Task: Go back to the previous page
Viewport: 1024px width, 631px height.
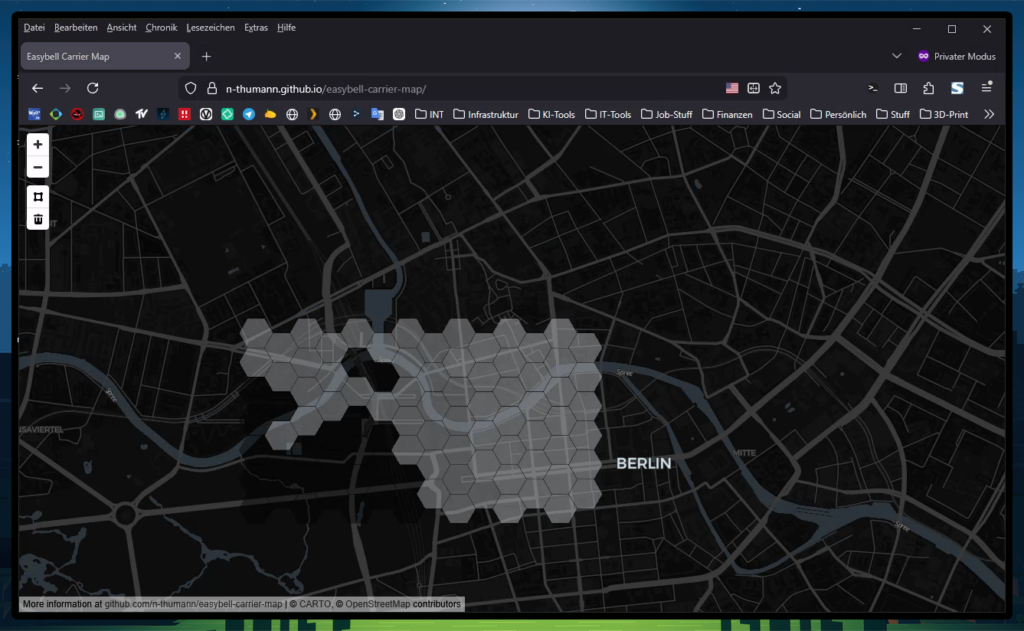Action: tap(38, 88)
